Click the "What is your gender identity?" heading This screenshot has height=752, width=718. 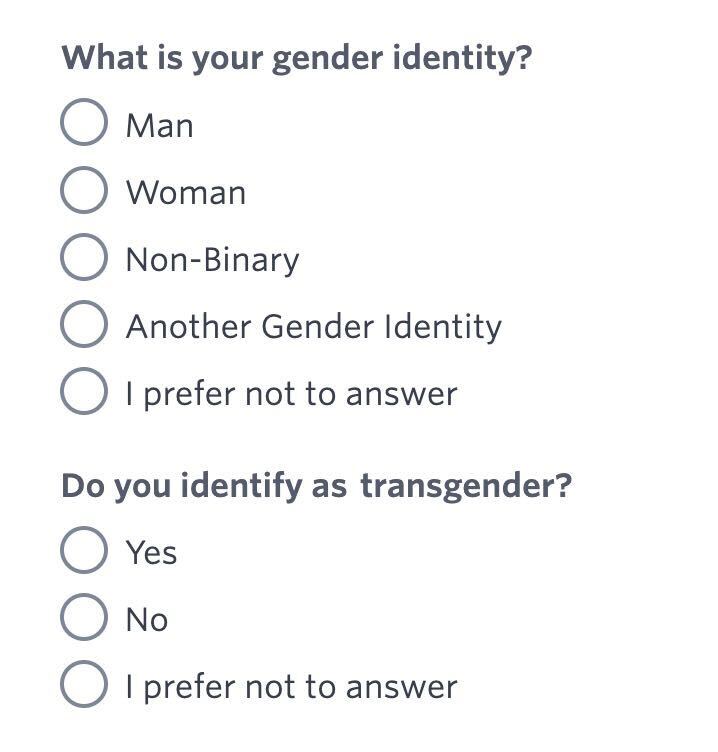coord(296,57)
